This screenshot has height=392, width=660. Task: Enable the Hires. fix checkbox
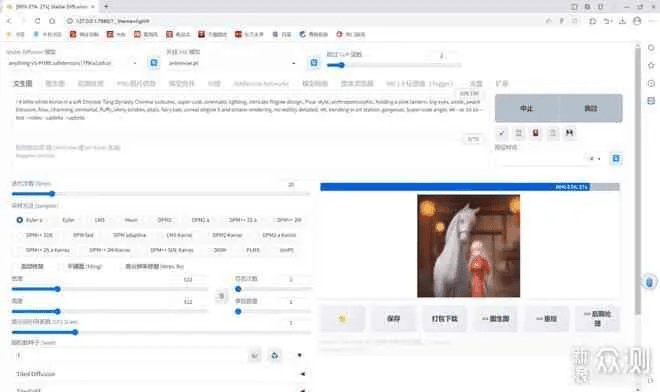point(152,267)
